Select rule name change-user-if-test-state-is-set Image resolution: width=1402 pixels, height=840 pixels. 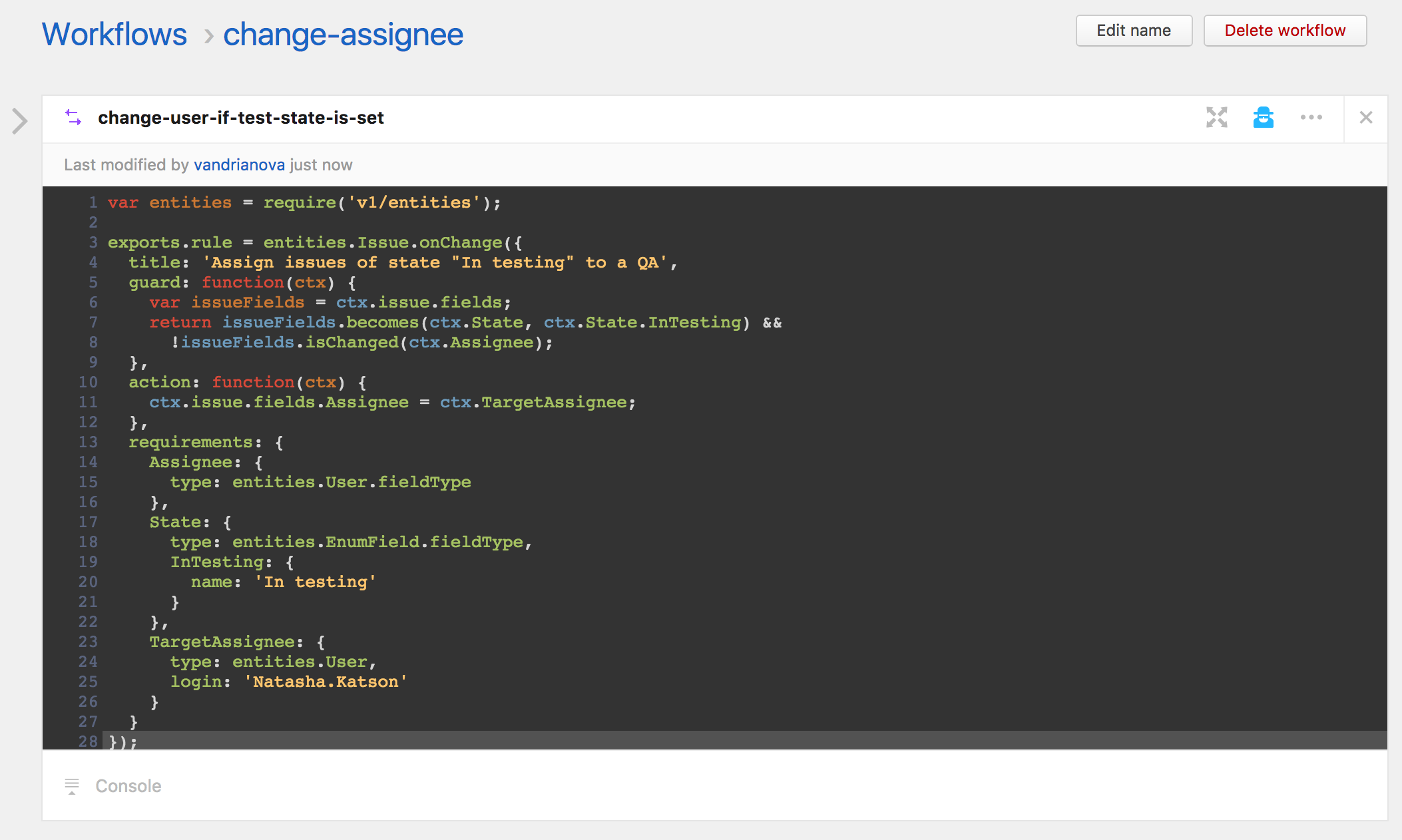241,118
